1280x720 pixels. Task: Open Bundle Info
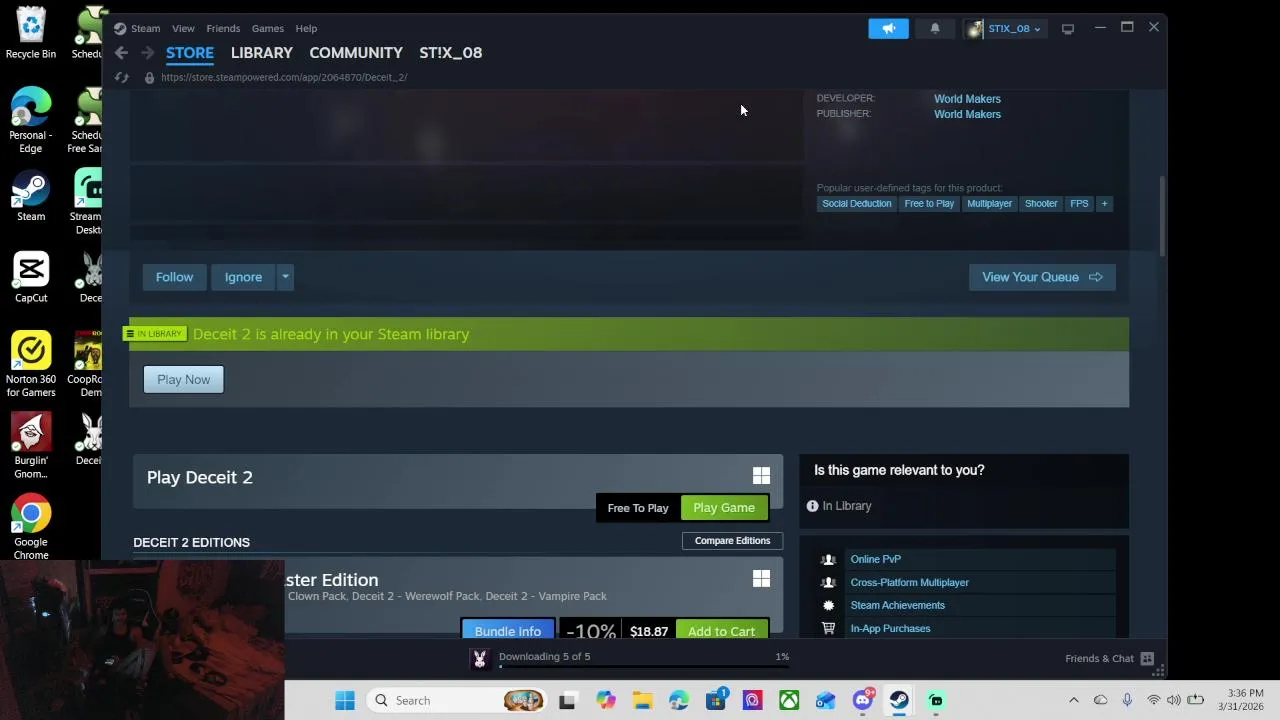(x=508, y=630)
